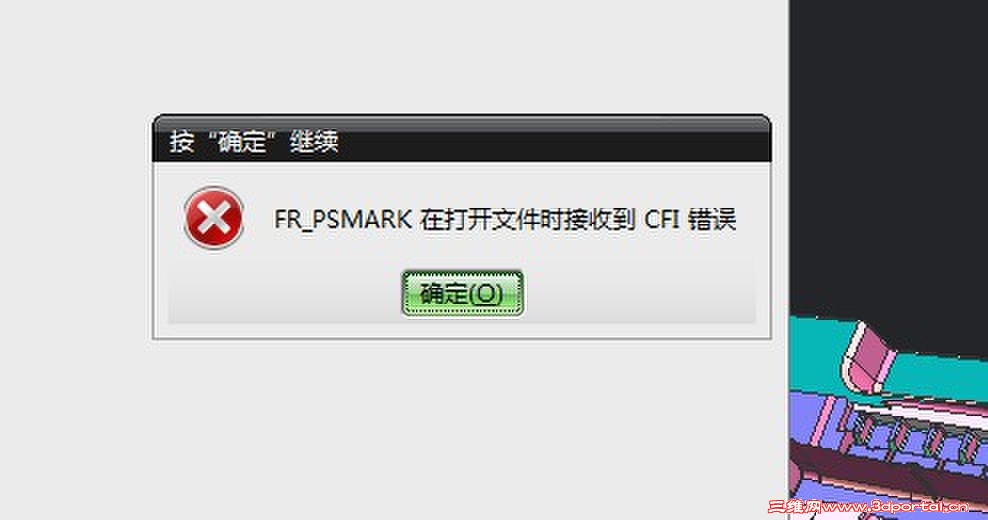Click the CFI text in error message
The image size is (988, 520).
tap(663, 219)
